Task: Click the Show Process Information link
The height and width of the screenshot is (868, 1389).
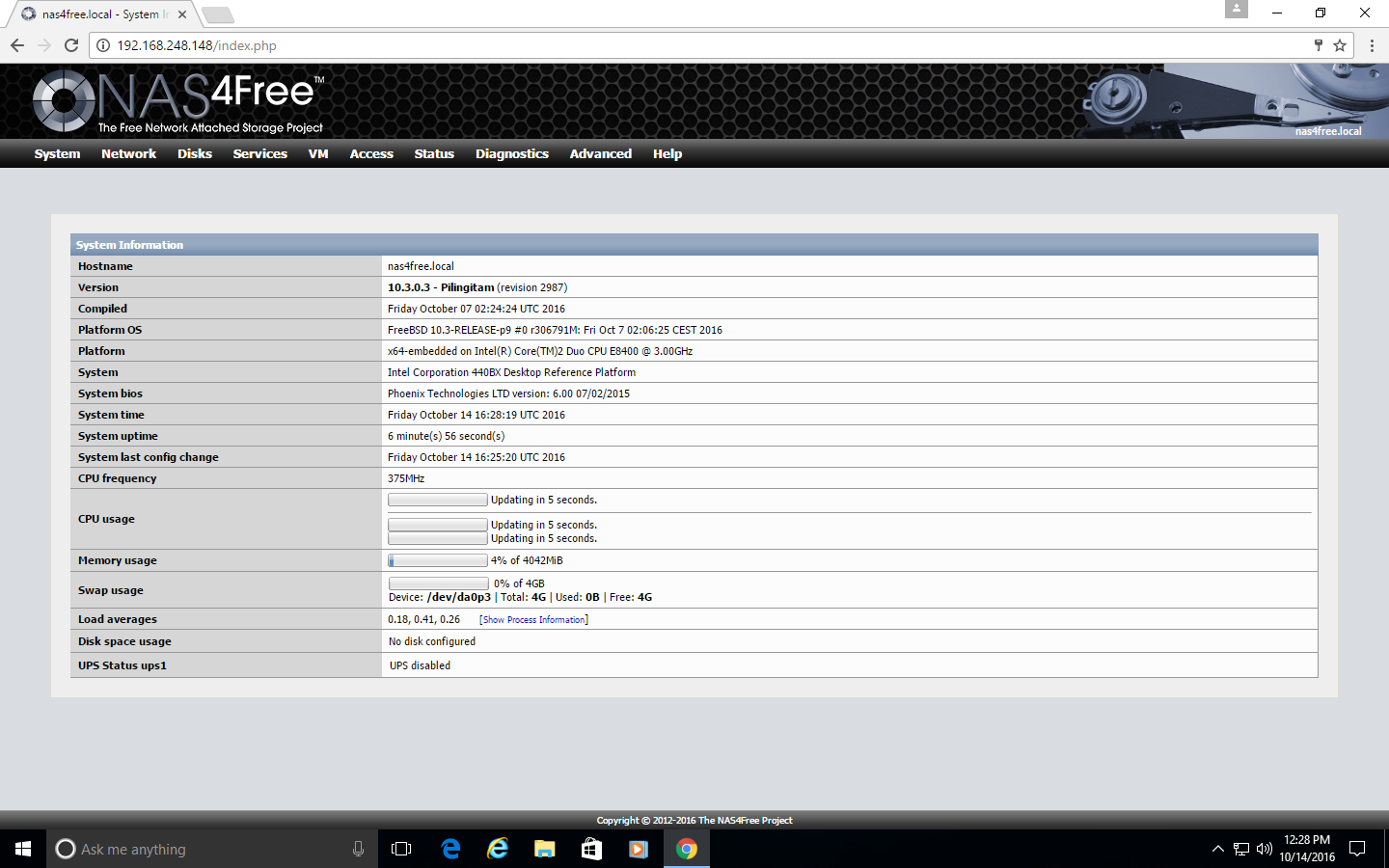Action: pyautogui.click(x=533, y=620)
